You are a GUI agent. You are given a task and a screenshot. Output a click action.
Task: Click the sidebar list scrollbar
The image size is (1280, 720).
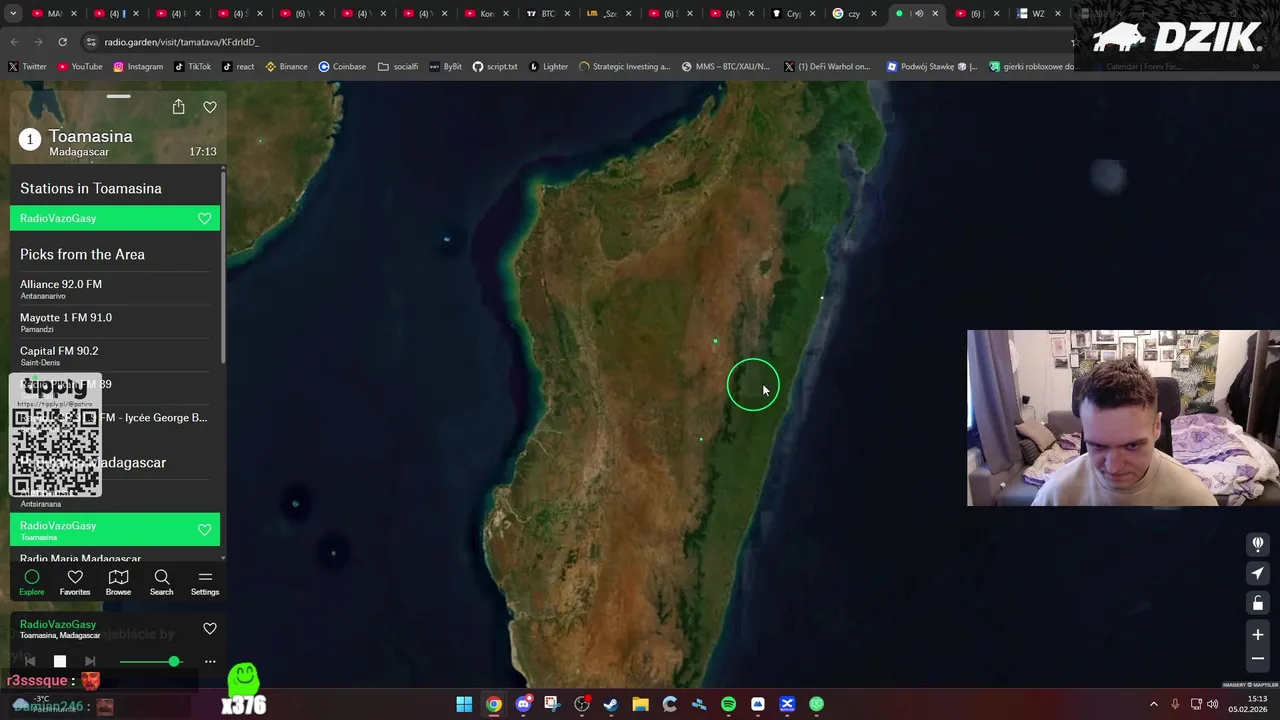(223, 270)
